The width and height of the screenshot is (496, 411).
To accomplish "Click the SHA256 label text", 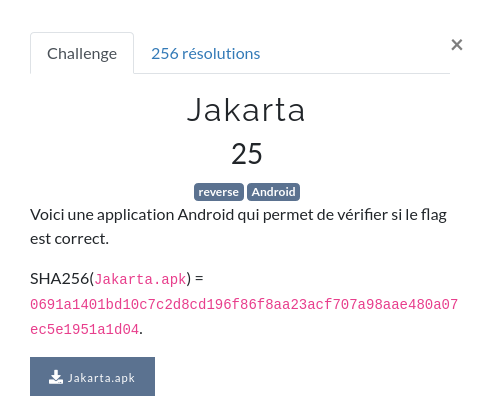I will pos(59,278).
